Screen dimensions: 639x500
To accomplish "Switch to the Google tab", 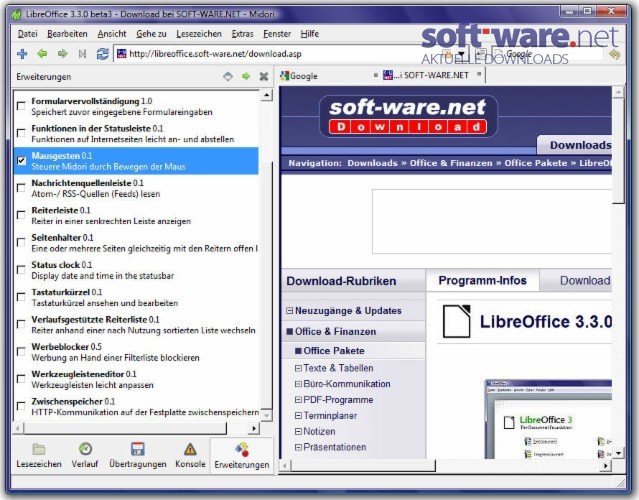I will [x=328, y=75].
